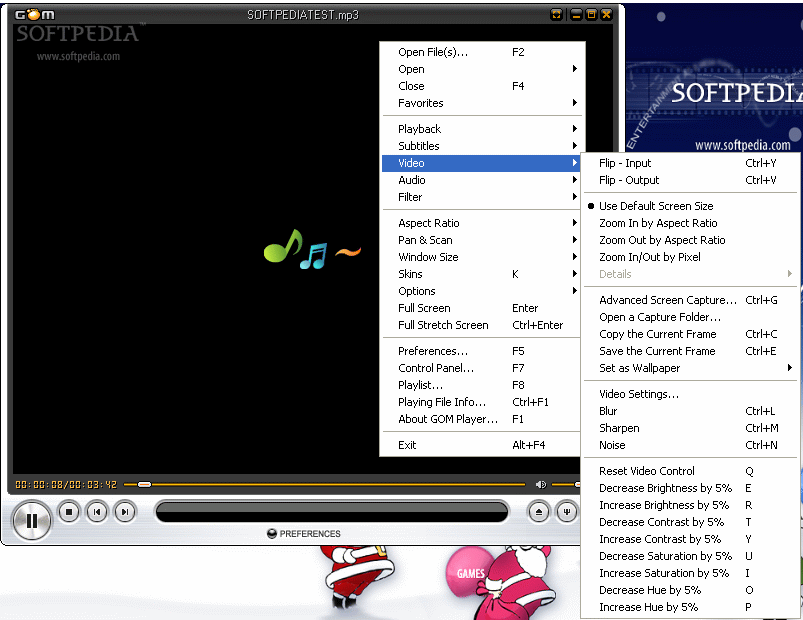The image size is (803, 620).
Task: Expand the Favorites submenu
Action: [481, 102]
